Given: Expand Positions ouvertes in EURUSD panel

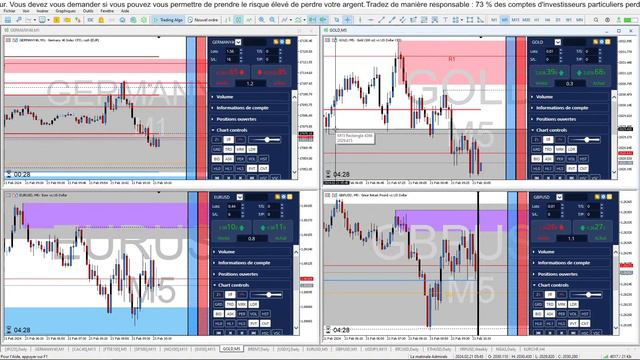Looking at the screenshot, I should pyautogui.click(x=251, y=274).
